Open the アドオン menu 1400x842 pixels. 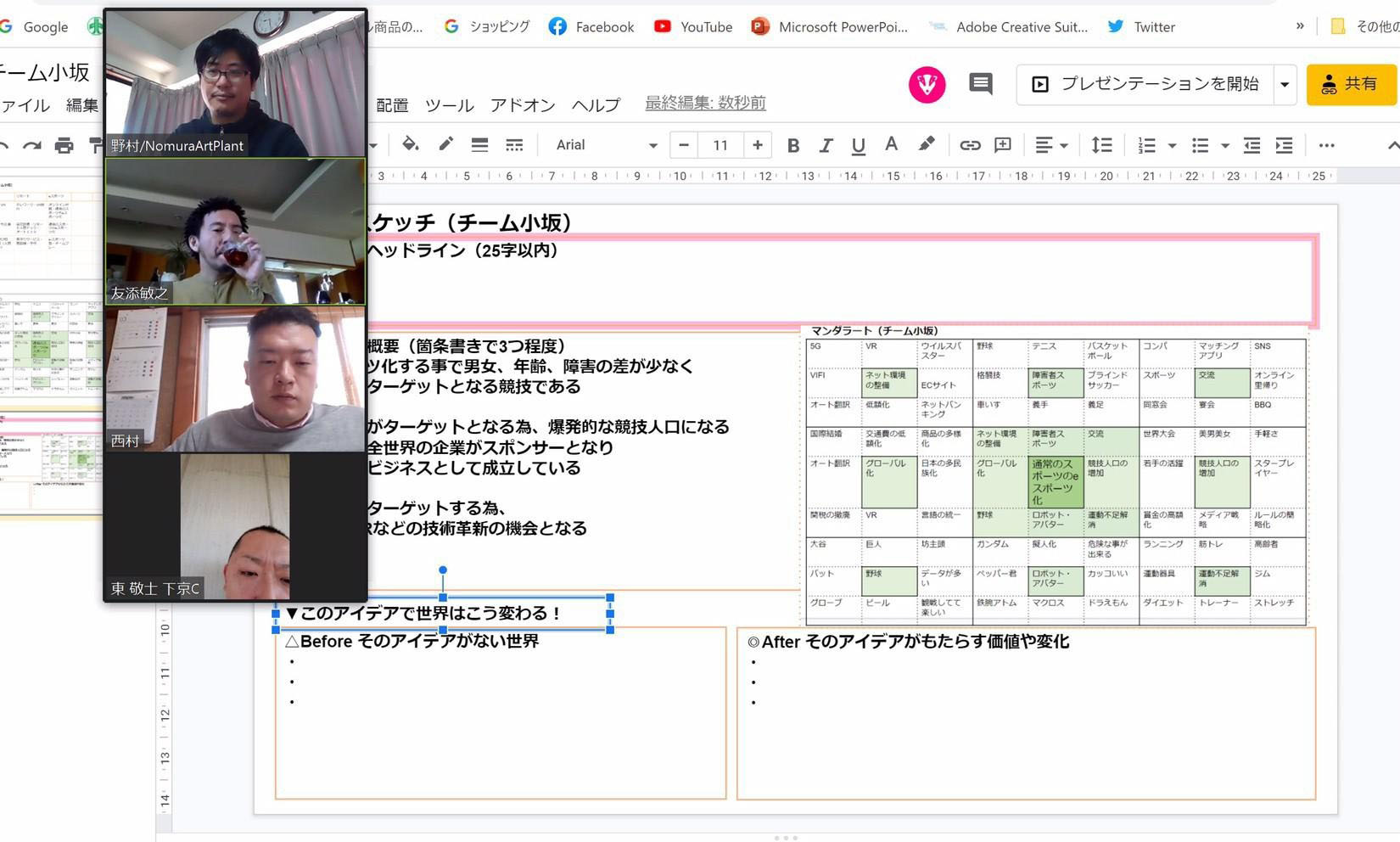pyautogui.click(x=522, y=105)
